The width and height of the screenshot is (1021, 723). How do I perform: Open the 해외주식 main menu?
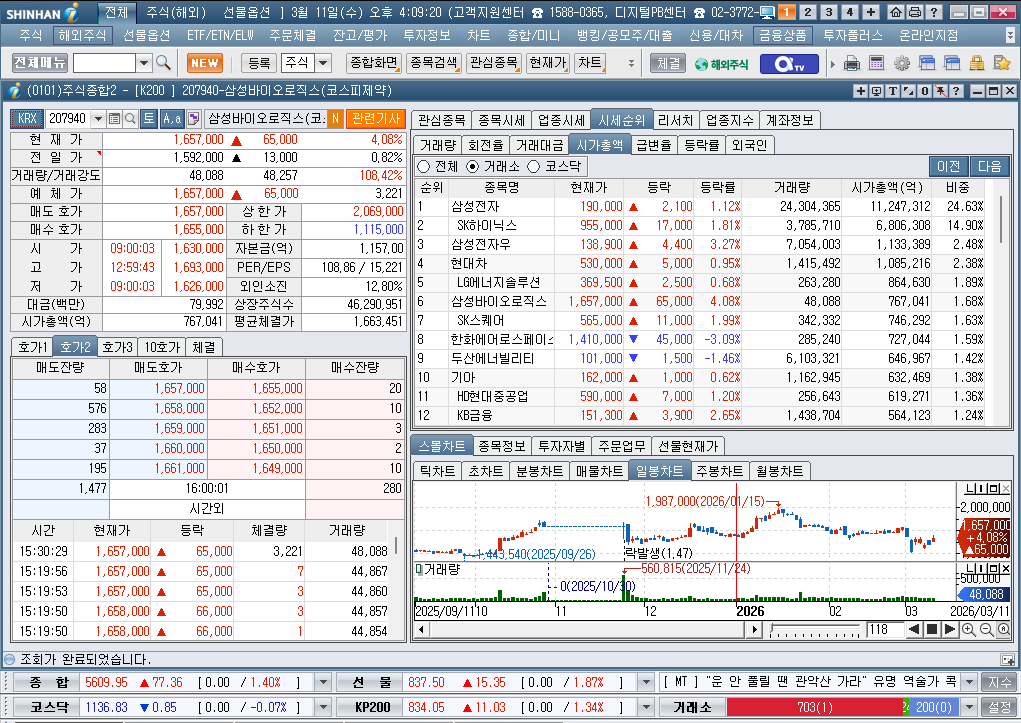point(82,35)
